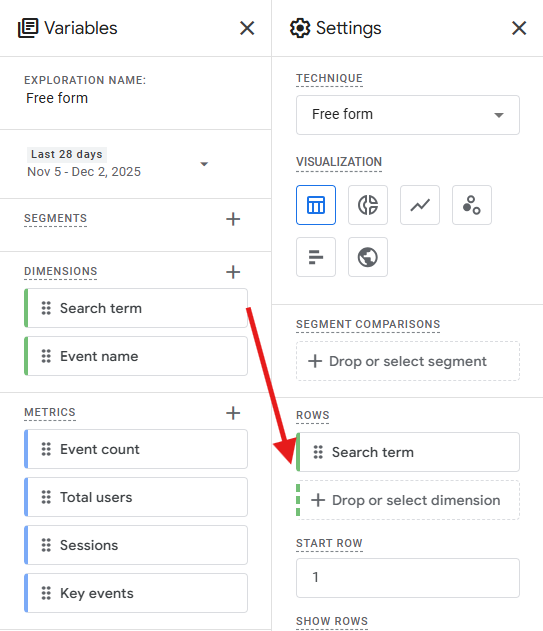Open the date range dropdown arrow
This screenshot has height=631, width=543.
[x=204, y=164]
